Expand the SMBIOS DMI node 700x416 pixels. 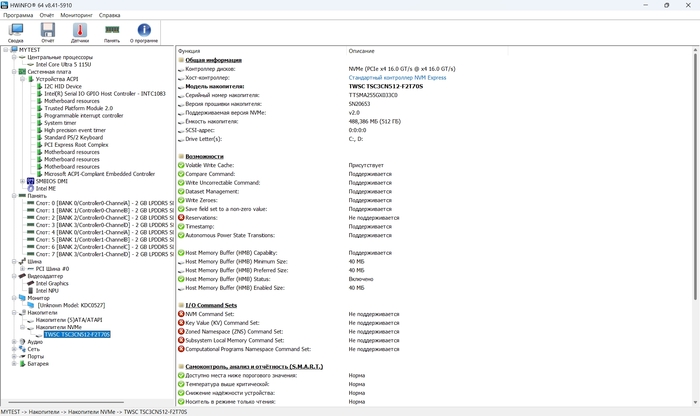pos(23,181)
